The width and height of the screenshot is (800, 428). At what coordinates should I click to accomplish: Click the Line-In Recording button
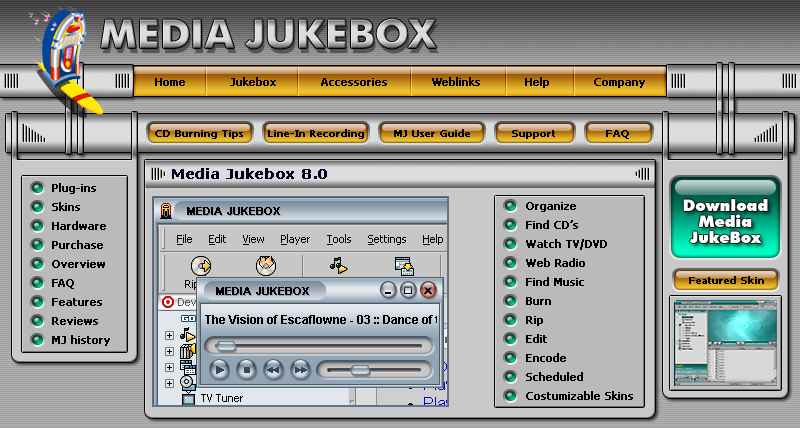(x=316, y=134)
